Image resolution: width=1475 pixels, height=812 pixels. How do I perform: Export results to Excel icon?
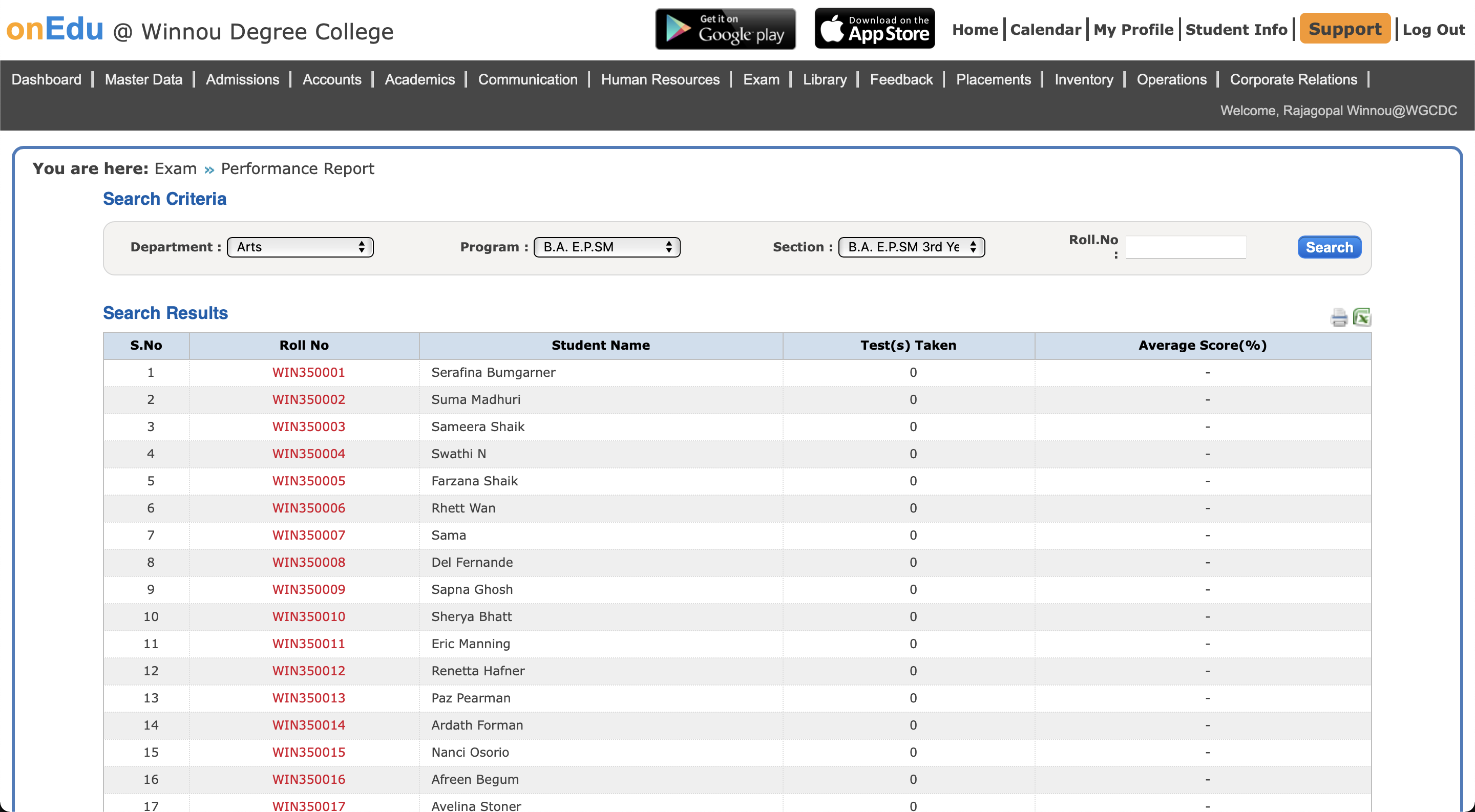pyautogui.click(x=1362, y=316)
